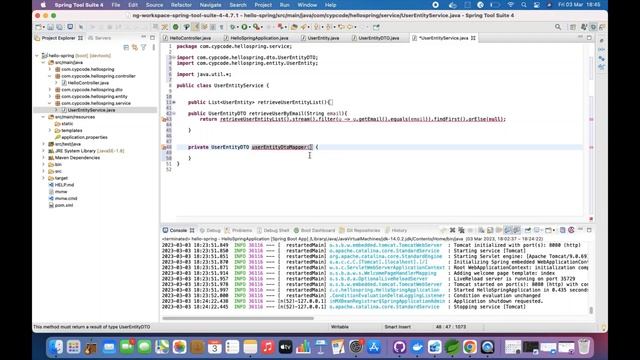Click the Save All toolbar icon

(x=60, y=27)
